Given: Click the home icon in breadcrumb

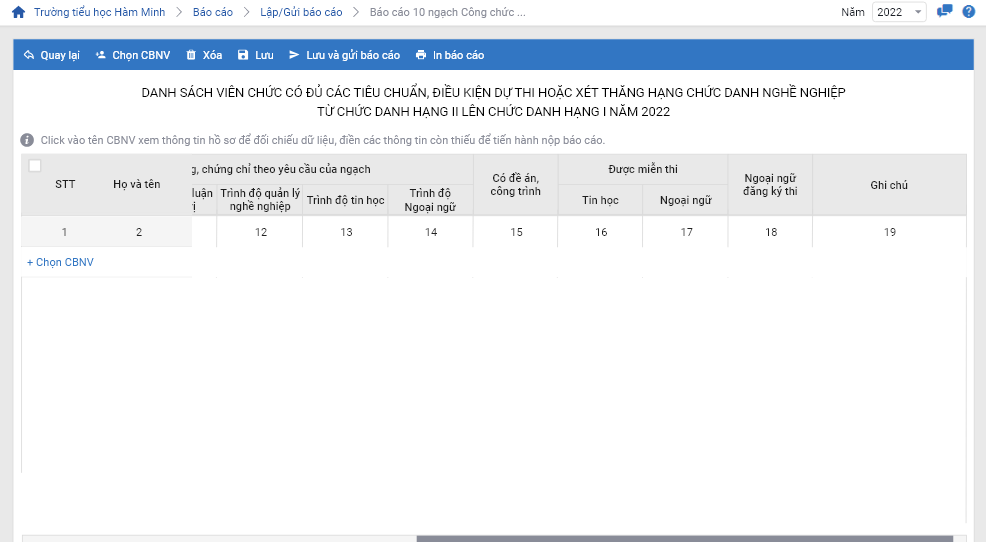Looking at the screenshot, I should [x=18, y=13].
